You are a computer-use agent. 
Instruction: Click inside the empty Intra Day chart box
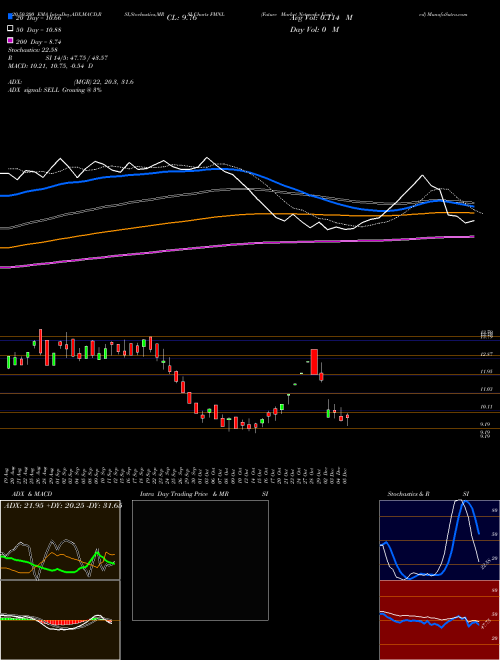[x=200, y=560]
